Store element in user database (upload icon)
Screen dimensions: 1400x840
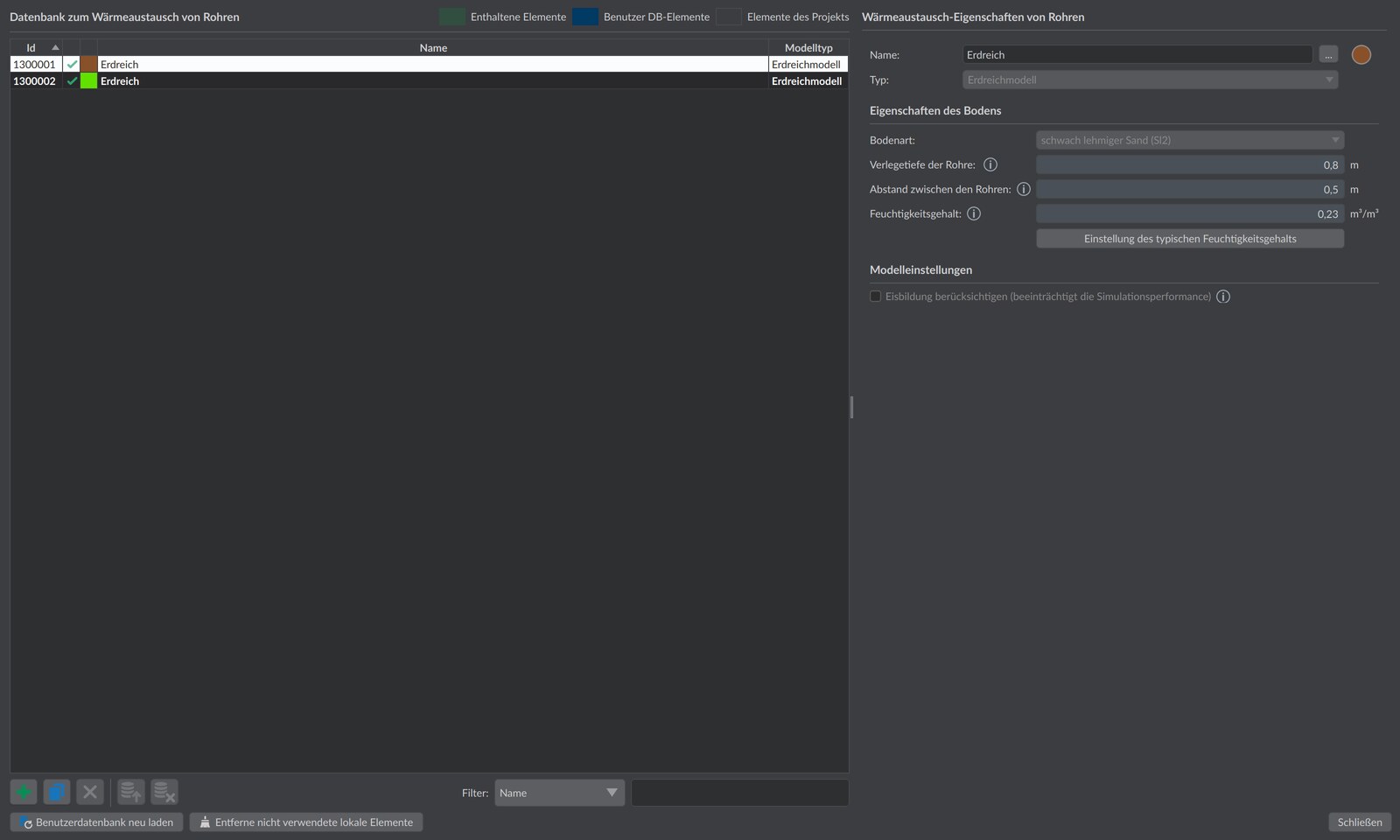(x=131, y=793)
